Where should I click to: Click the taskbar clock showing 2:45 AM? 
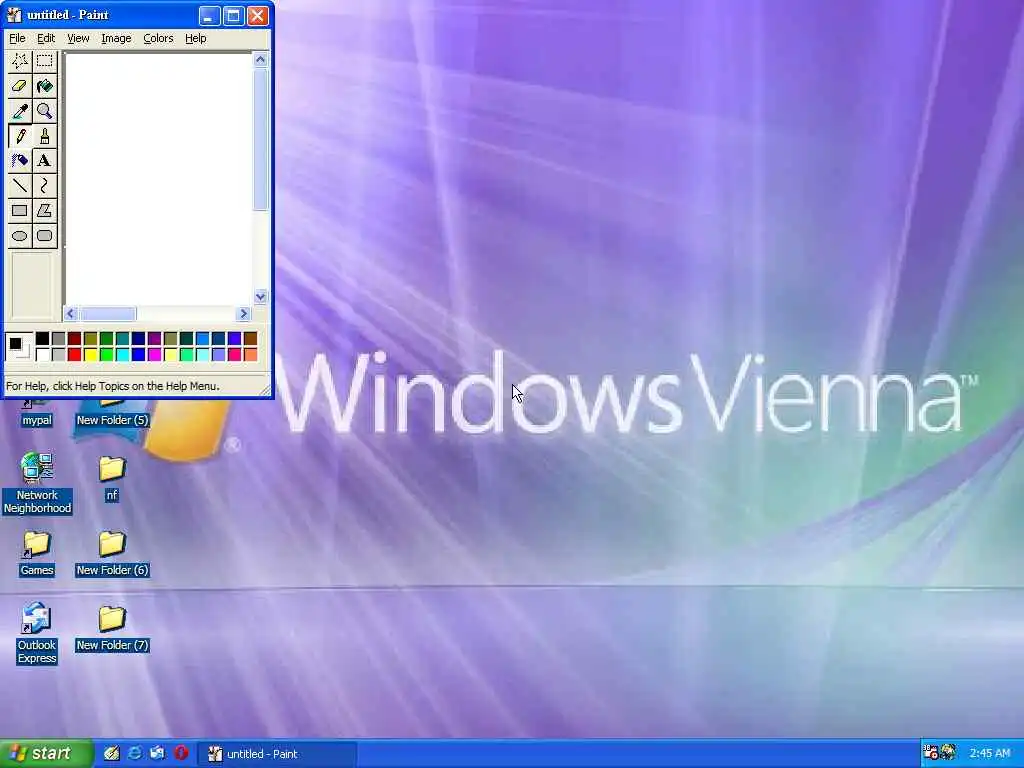coord(989,754)
